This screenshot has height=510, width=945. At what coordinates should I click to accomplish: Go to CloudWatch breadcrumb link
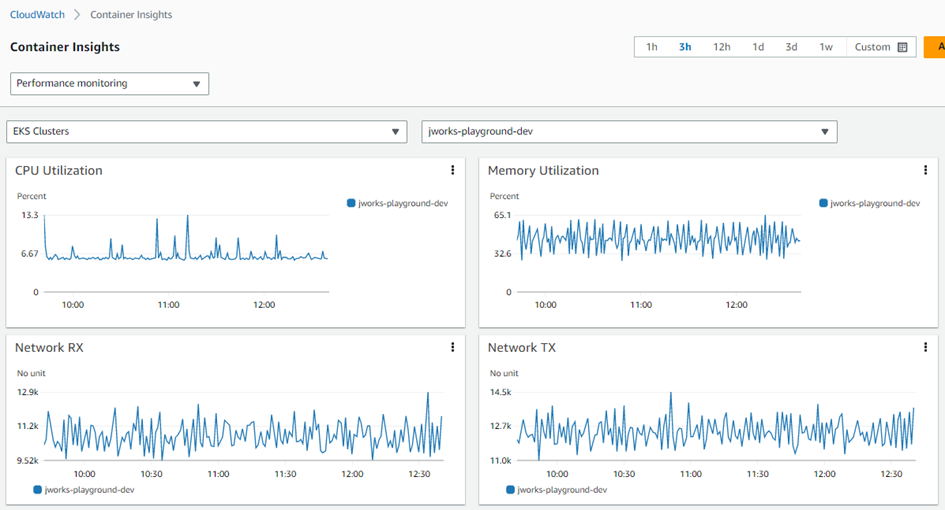[x=37, y=14]
